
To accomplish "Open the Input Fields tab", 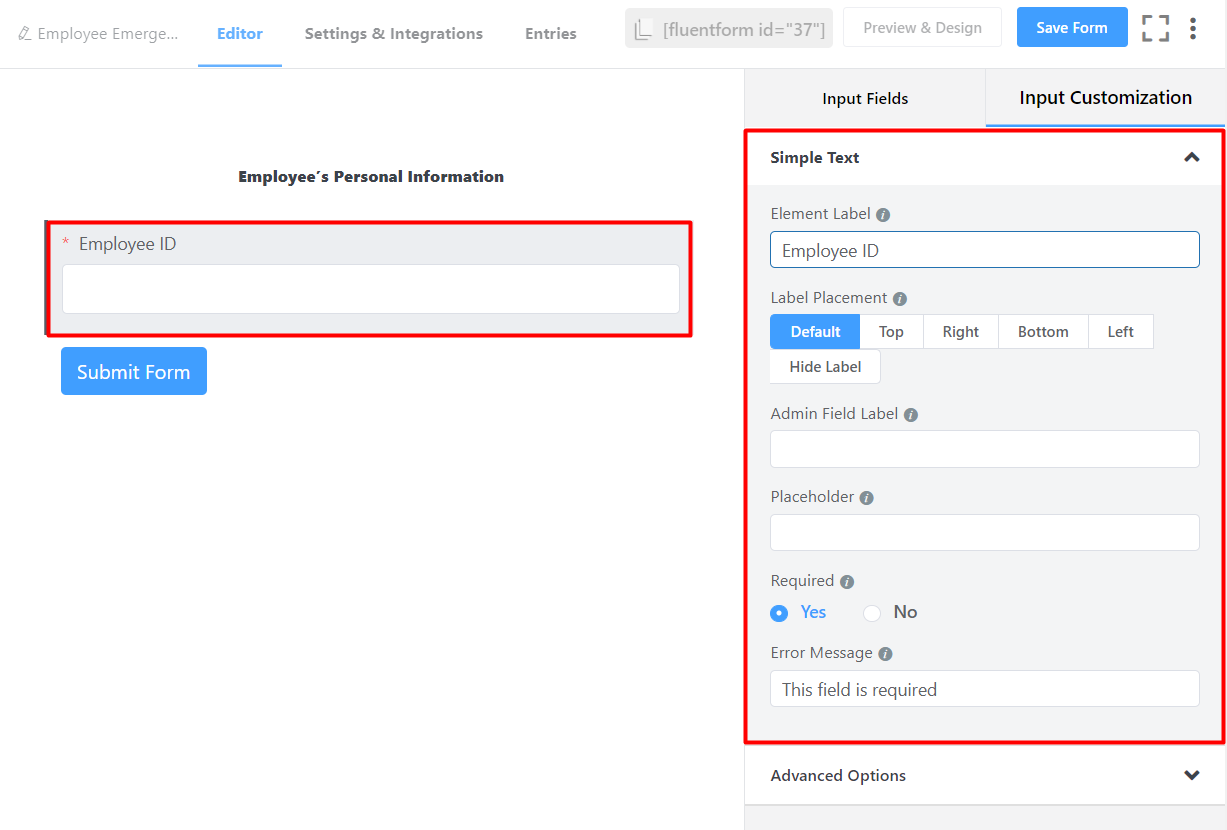I will (864, 98).
